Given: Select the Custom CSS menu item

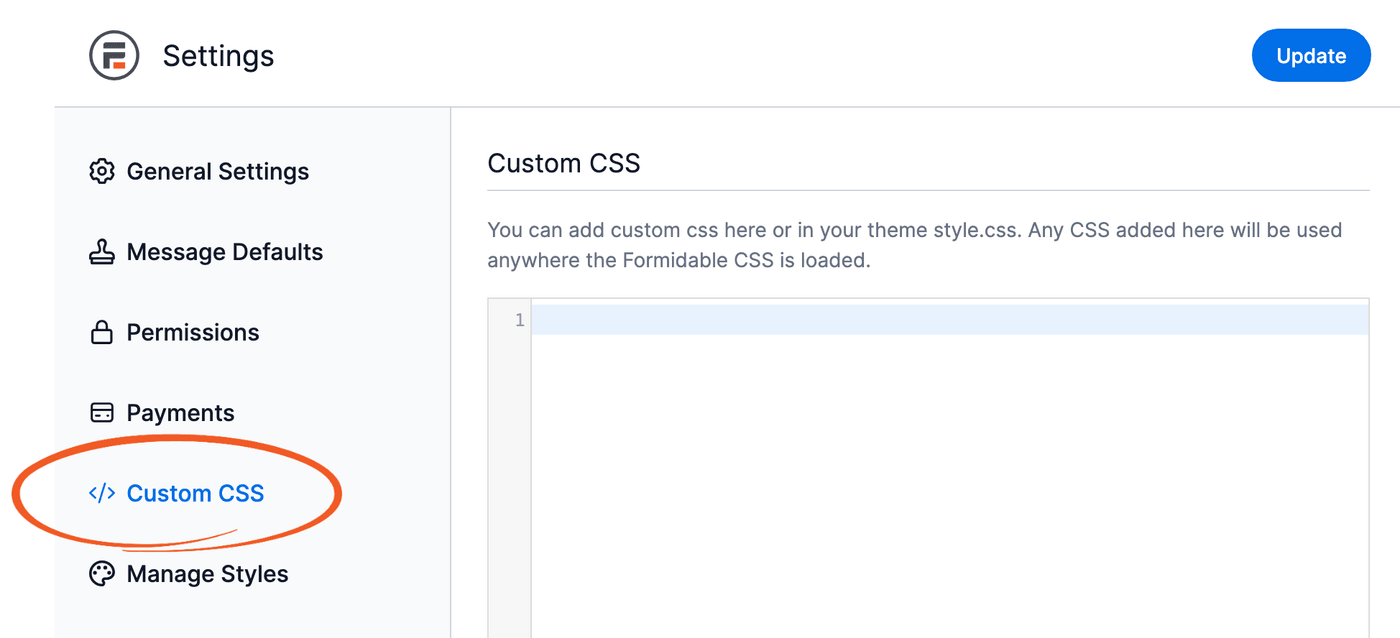Looking at the screenshot, I should tap(196, 493).
